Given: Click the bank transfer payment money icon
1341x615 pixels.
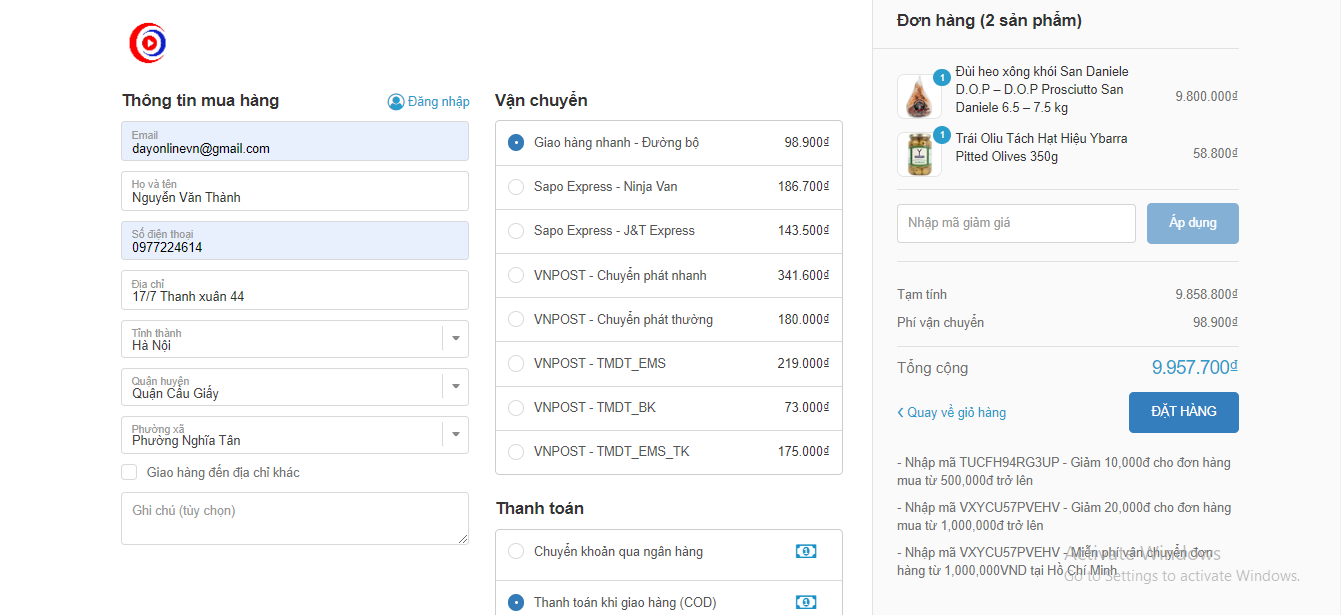Looking at the screenshot, I should pyautogui.click(x=806, y=551).
